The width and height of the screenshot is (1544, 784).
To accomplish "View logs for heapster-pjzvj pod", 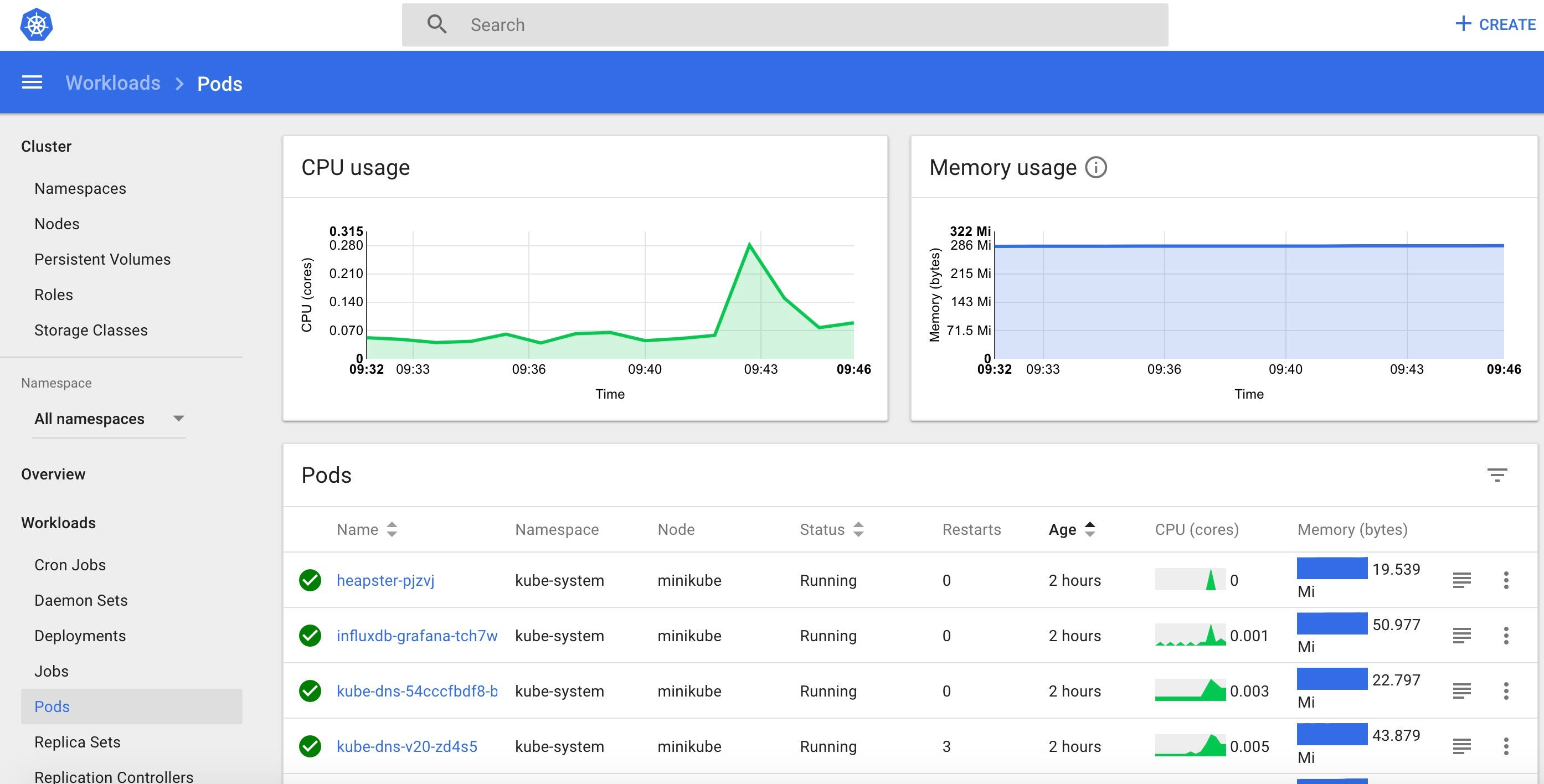I will 1461,580.
